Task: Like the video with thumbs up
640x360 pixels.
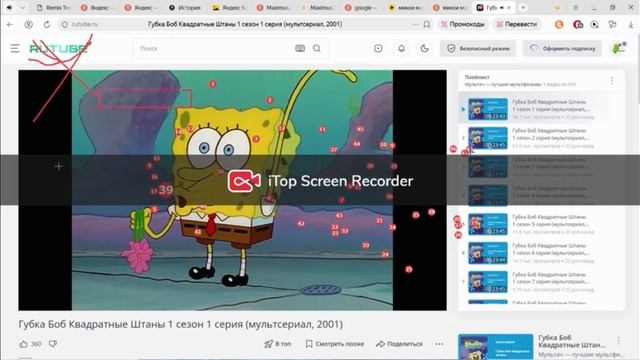Action: click(x=23, y=344)
